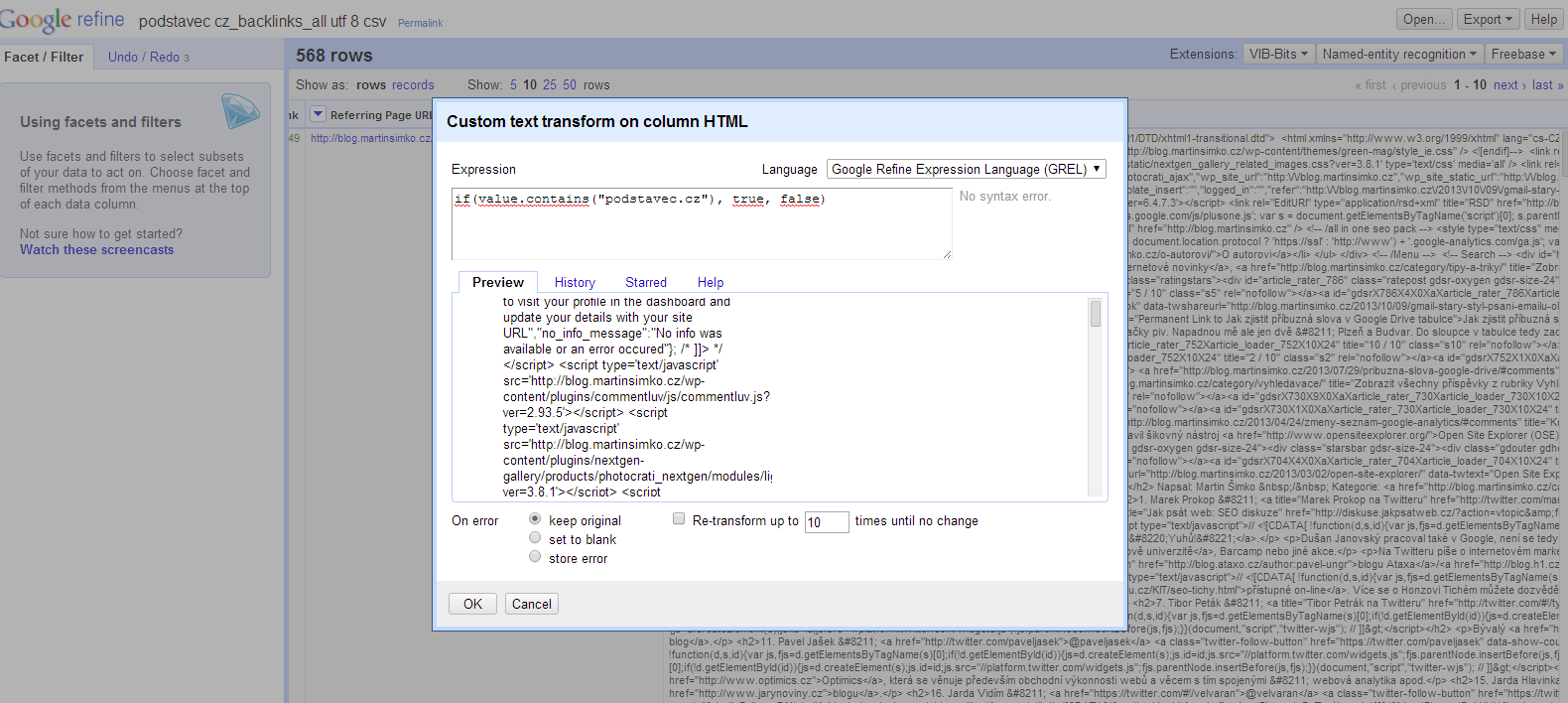The image size is (1568, 703).
Task: Select the set to blank radio option
Action: pos(535,538)
